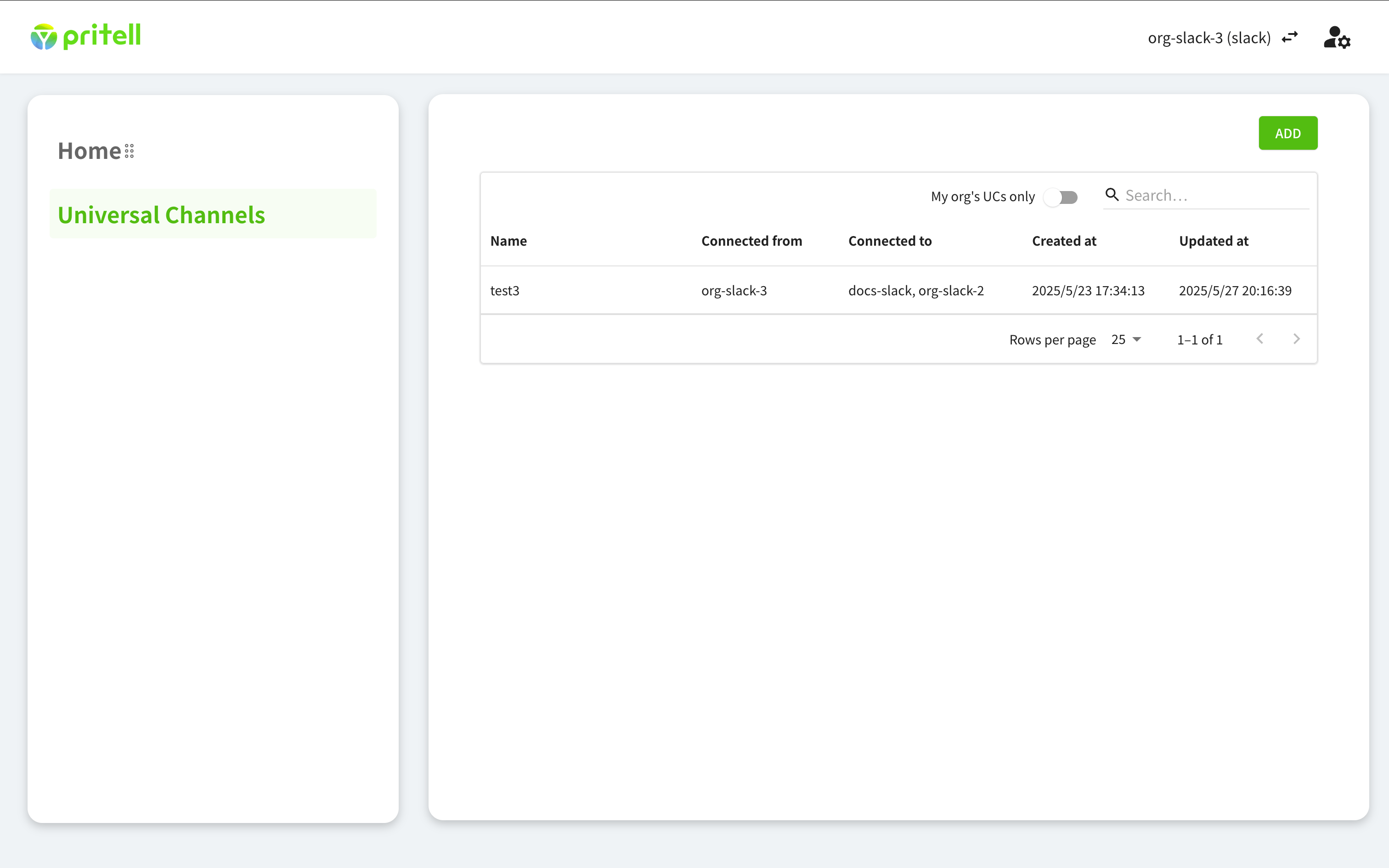
Task: Sort by Updated at column header
Action: (x=1214, y=241)
